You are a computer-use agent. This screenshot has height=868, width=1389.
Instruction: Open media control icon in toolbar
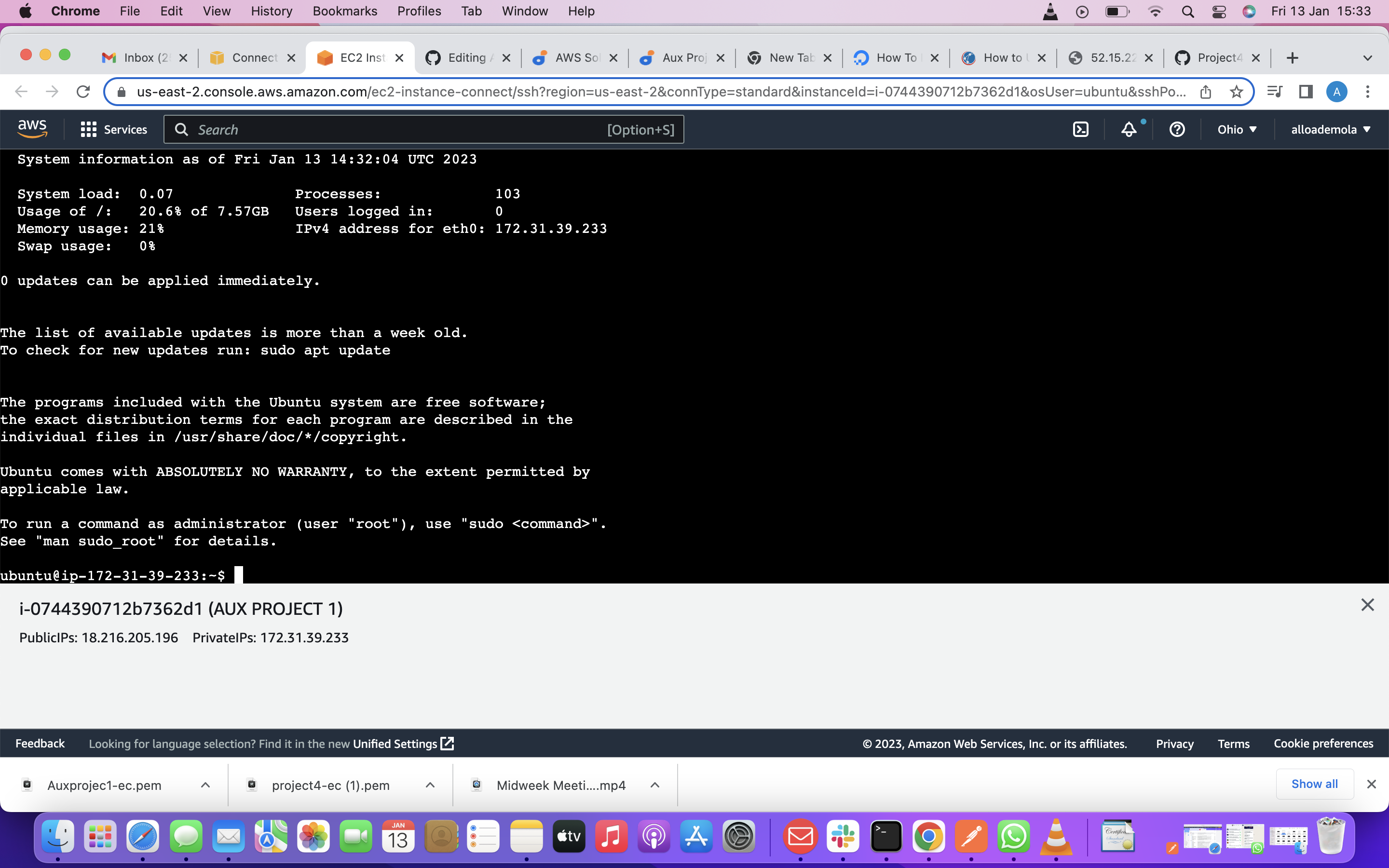tap(1274, 92)
